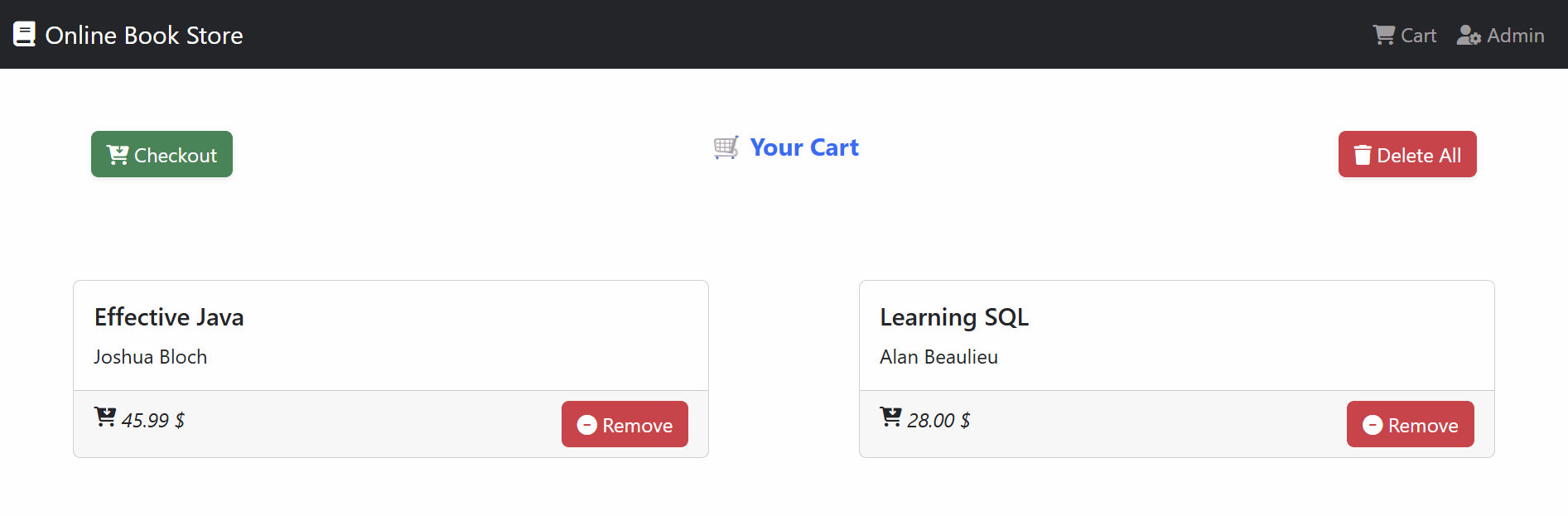Select the Learning SQL card title
The image size is (1568, 516).
click(954, 317)
